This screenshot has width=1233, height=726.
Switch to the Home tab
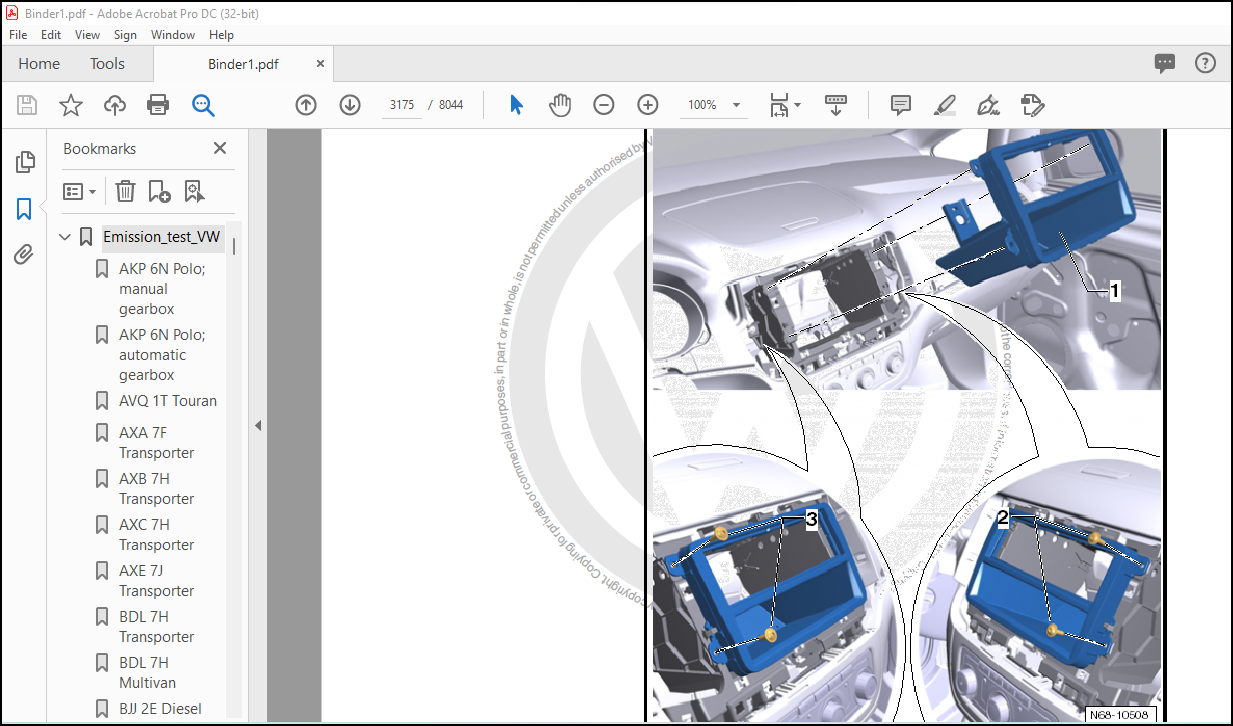39,63
